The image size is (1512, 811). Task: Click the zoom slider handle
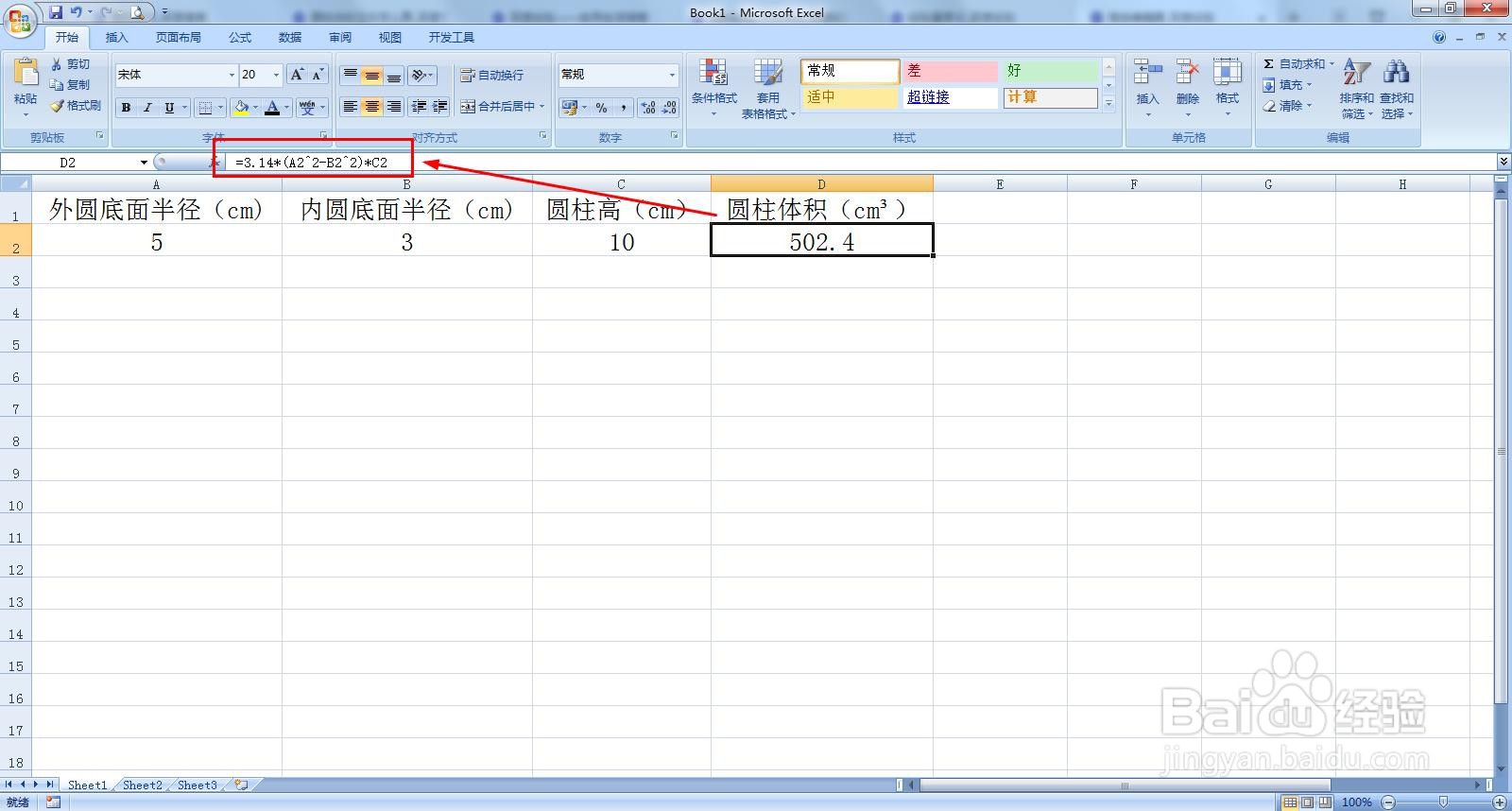1443,802
